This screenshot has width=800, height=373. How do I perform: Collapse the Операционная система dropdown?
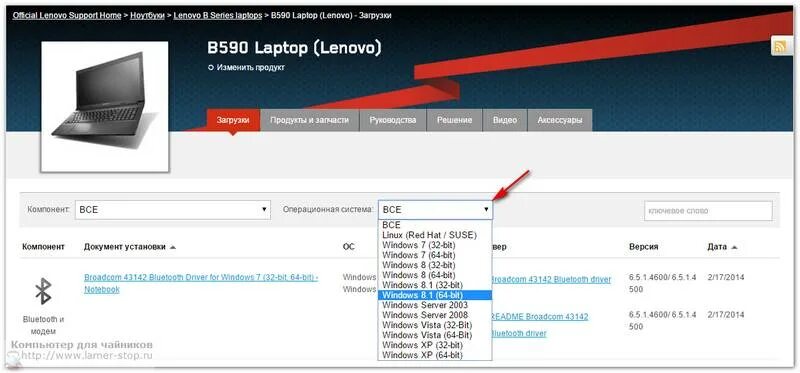pyautogui.click(x=435, y=210)
